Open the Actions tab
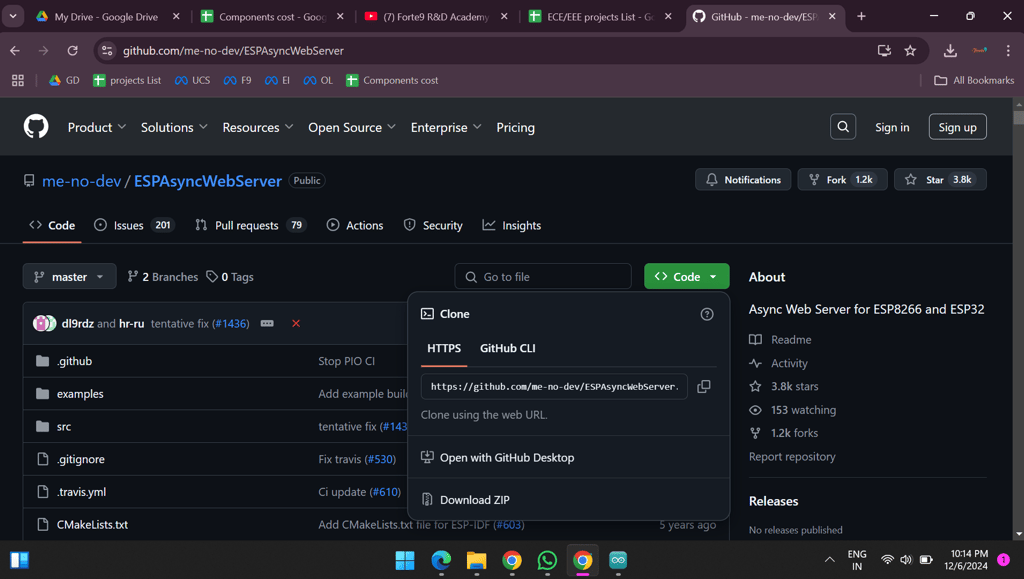This screenshot has width=1024, height=579. click(355, 225)
